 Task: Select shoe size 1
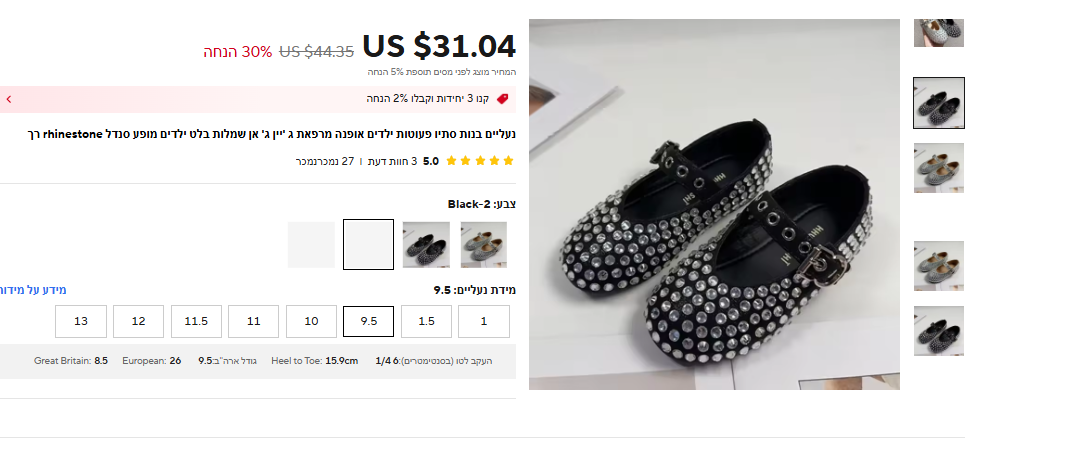484,322
